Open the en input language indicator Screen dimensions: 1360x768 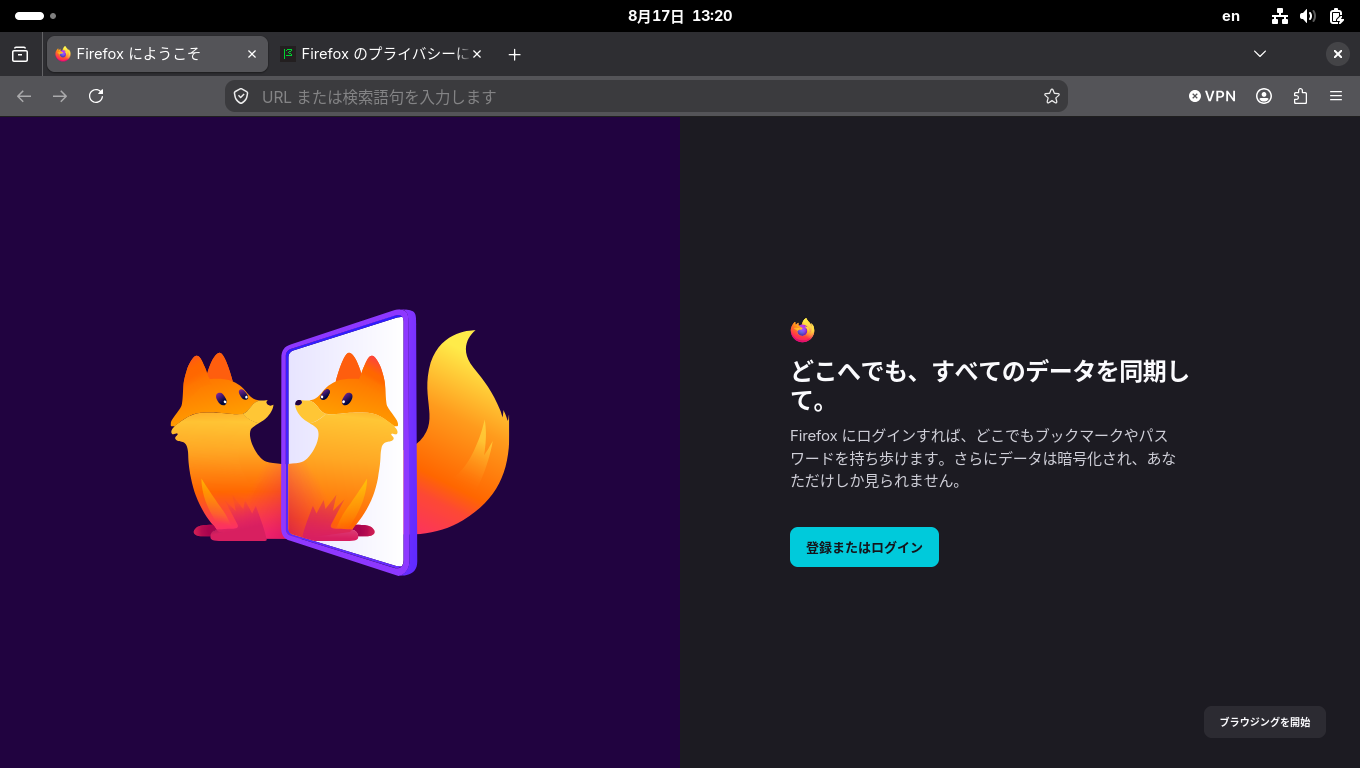coord(1231,16)
